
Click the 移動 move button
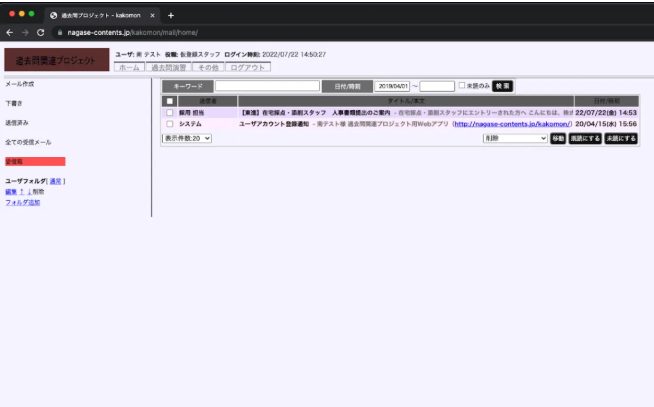pyautogui.click(x=558, y=138)
